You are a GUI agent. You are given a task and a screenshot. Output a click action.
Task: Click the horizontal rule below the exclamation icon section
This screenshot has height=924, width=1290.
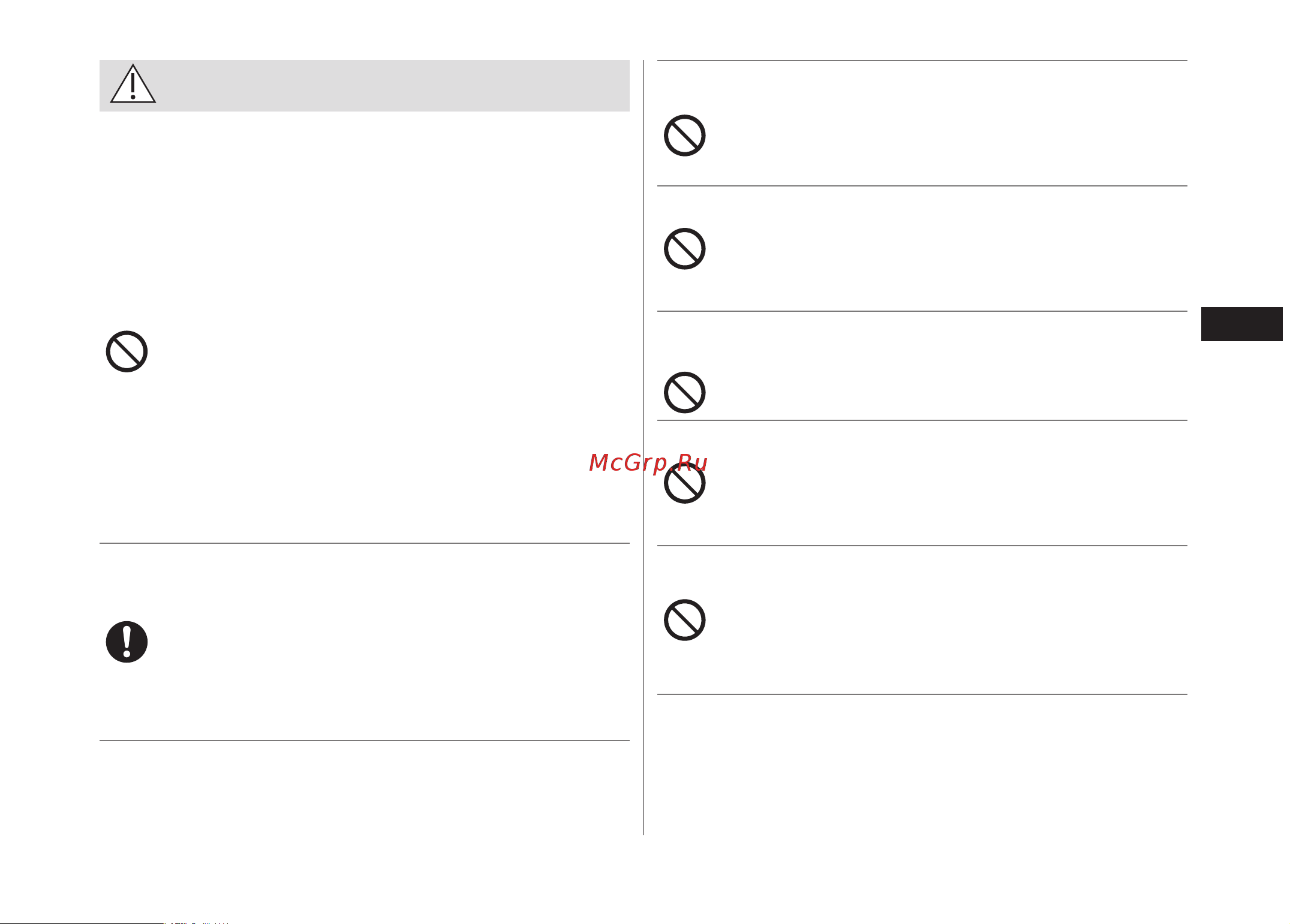(x=365, y=741)
